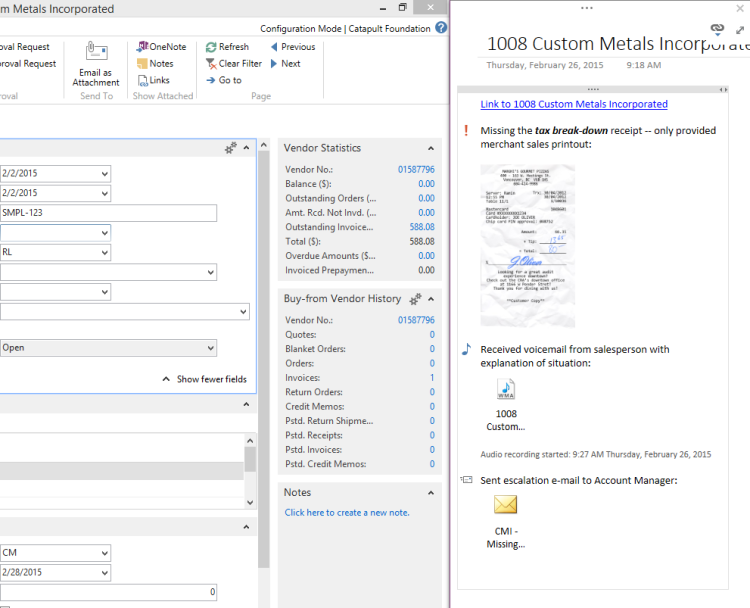Open the Open status dropdown
The width and height of the screenshot is (750, 608).
[x=210, y=348]
